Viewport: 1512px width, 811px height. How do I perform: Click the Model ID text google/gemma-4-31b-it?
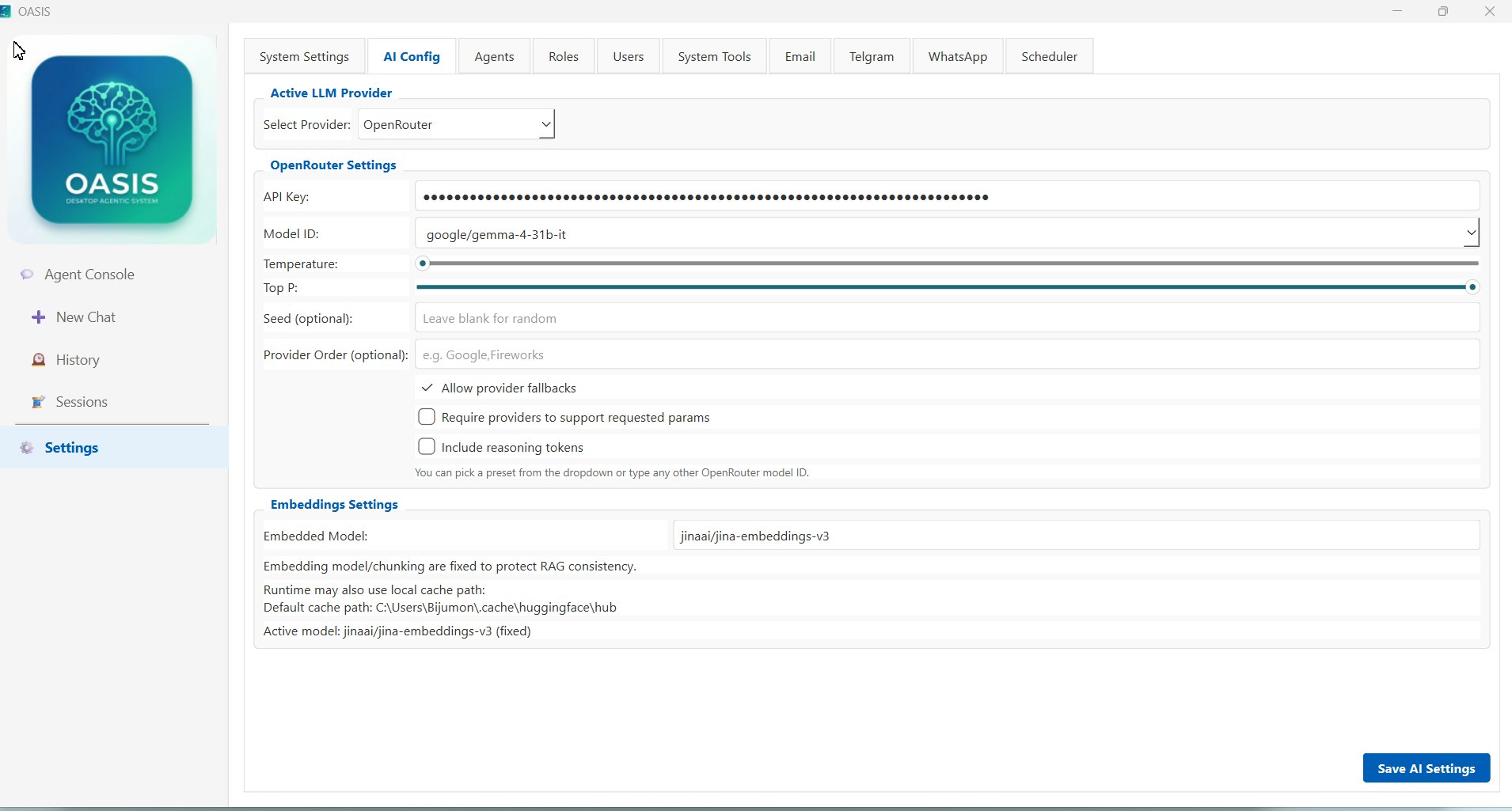(496, 234)
